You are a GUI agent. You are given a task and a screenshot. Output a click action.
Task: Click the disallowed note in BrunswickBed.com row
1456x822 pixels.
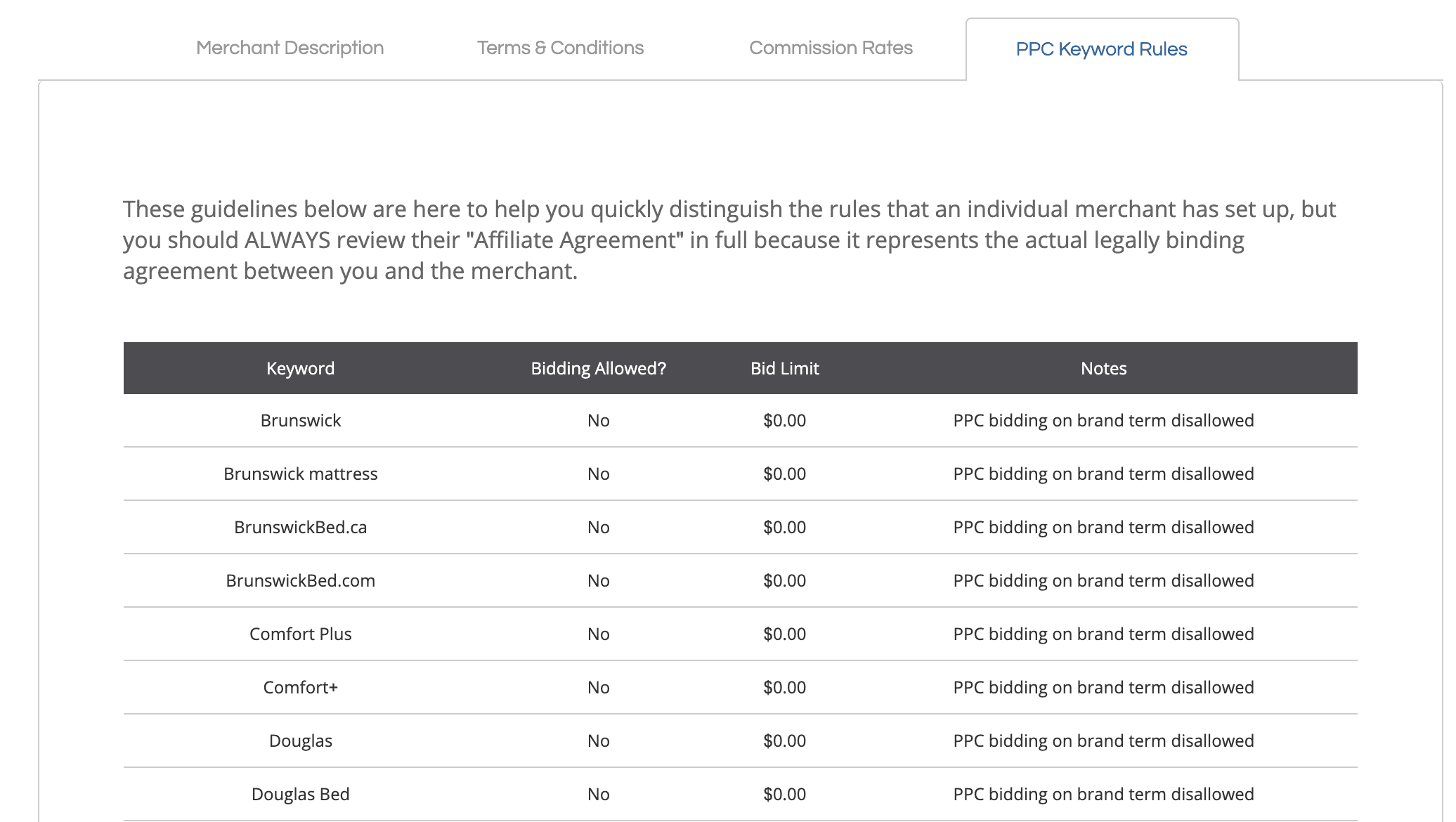pos(1103,580)
